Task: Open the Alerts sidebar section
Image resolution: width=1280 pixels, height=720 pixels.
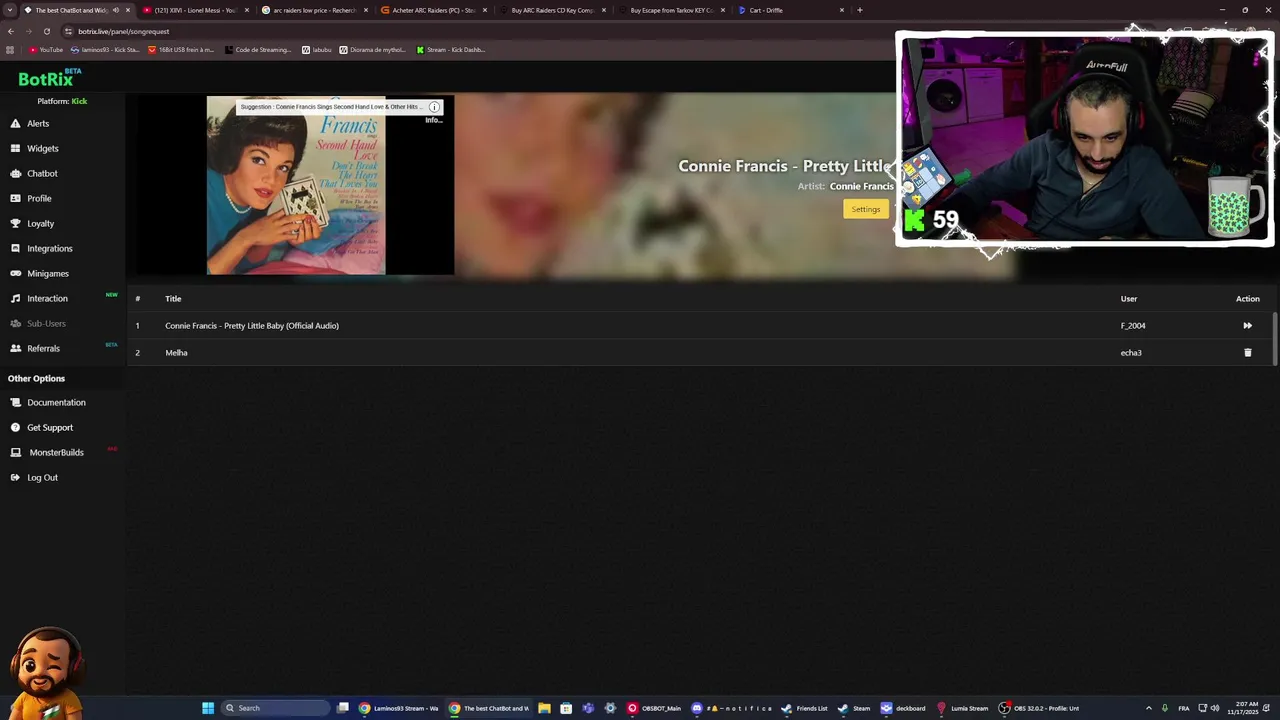Action: pyautogui.click(x=30, y=123)
